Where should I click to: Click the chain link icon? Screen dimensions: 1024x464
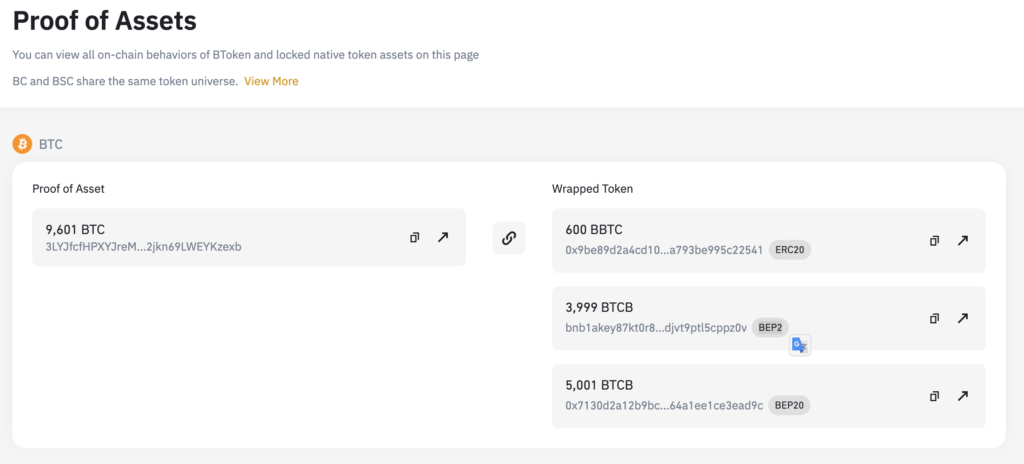coord(509,238)
